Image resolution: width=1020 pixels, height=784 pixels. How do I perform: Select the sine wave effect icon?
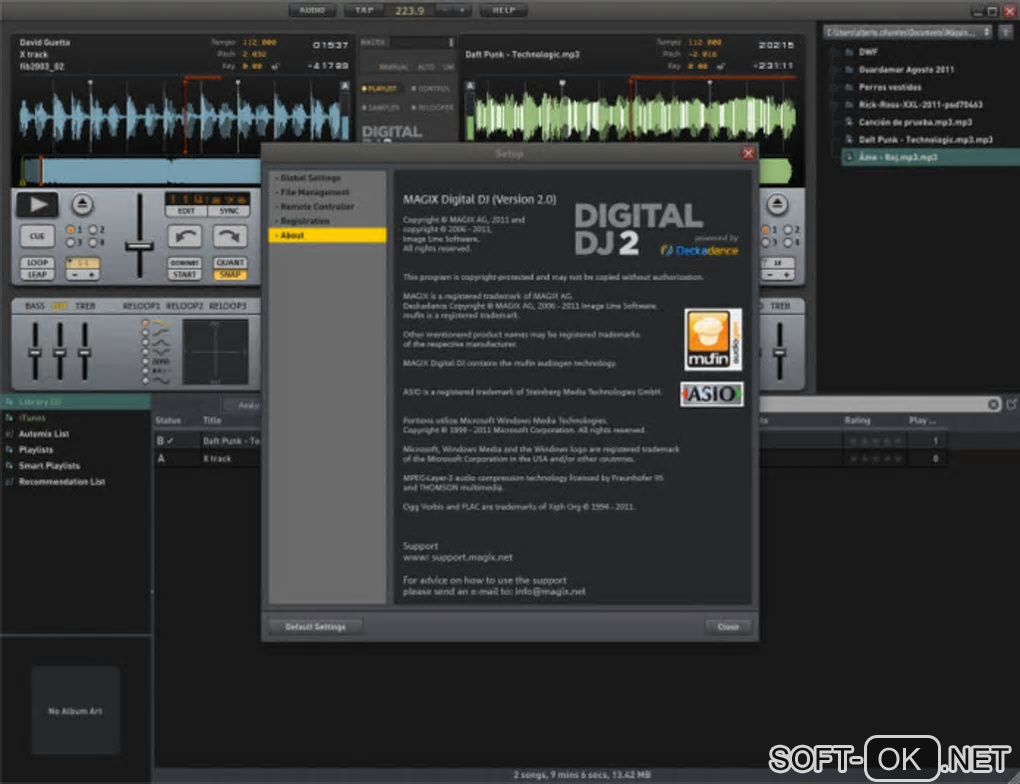coord(161,381)
